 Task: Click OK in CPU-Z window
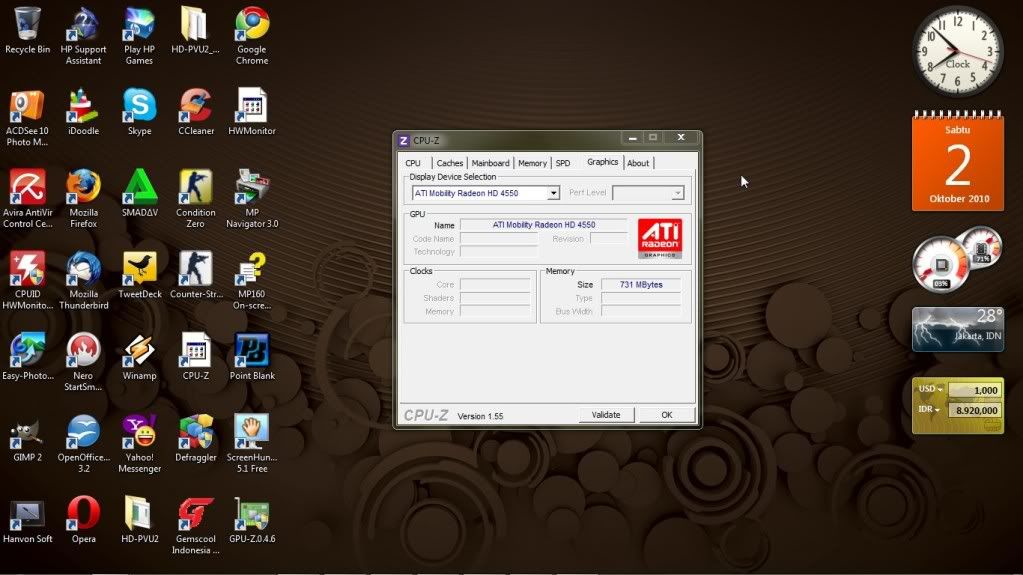[667, 414]
